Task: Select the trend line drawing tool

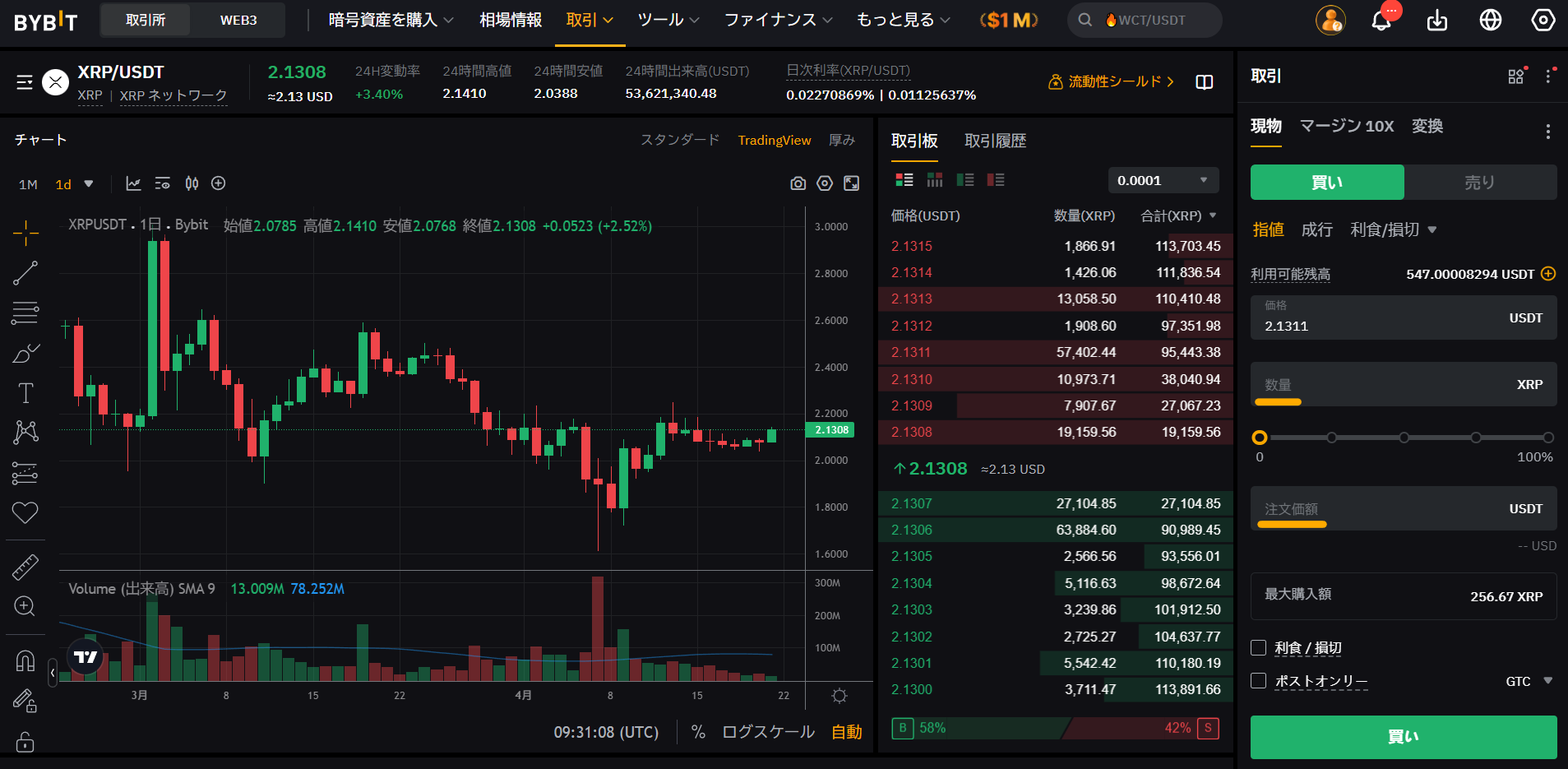Action: [x=25, y=272]
